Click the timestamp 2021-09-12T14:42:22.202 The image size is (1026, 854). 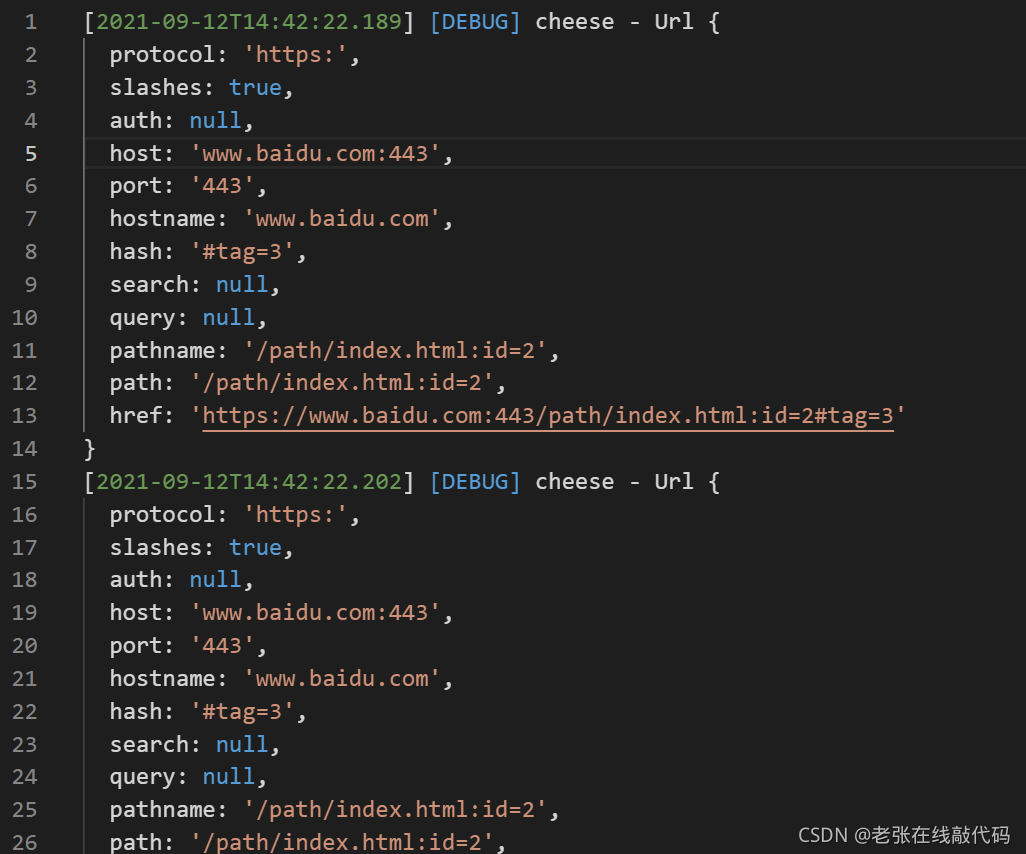(249, 482)
